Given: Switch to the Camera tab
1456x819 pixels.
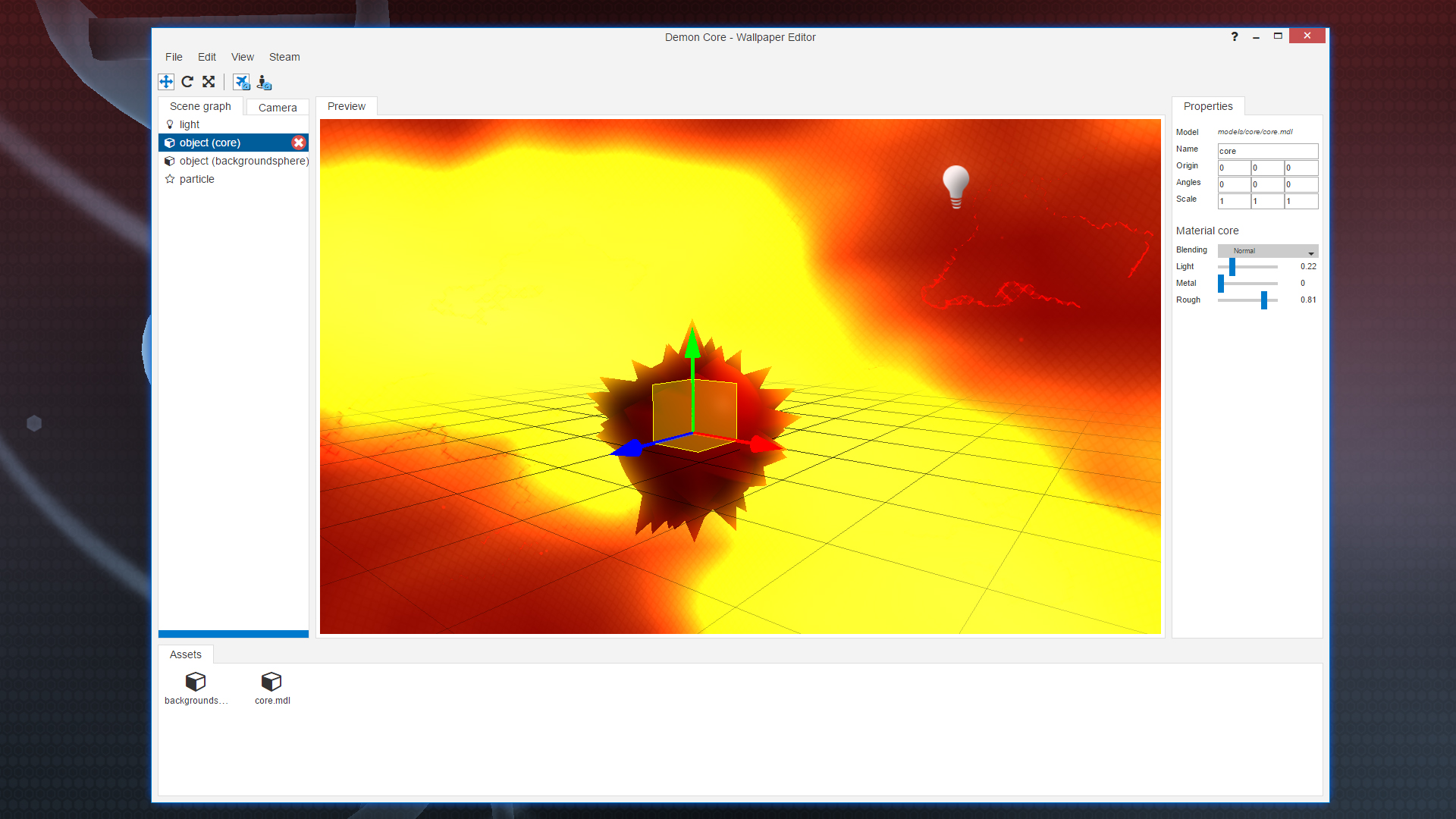Looking at the screenshot, I should [x=278, y=108].
